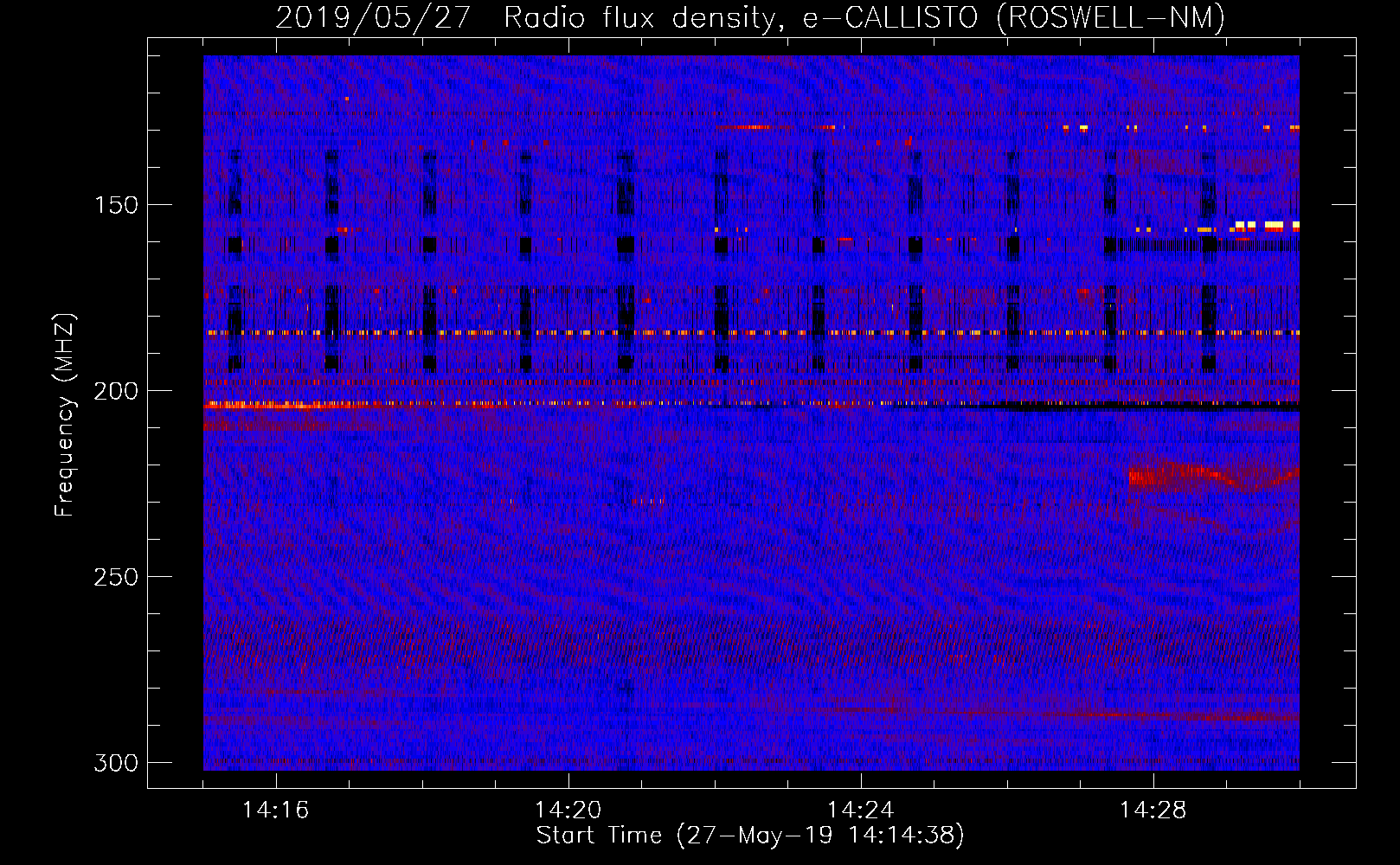This screenshot has height=865, width=1400.
Task: Click the 250 frequency tick label
Action: coord(116,577)
